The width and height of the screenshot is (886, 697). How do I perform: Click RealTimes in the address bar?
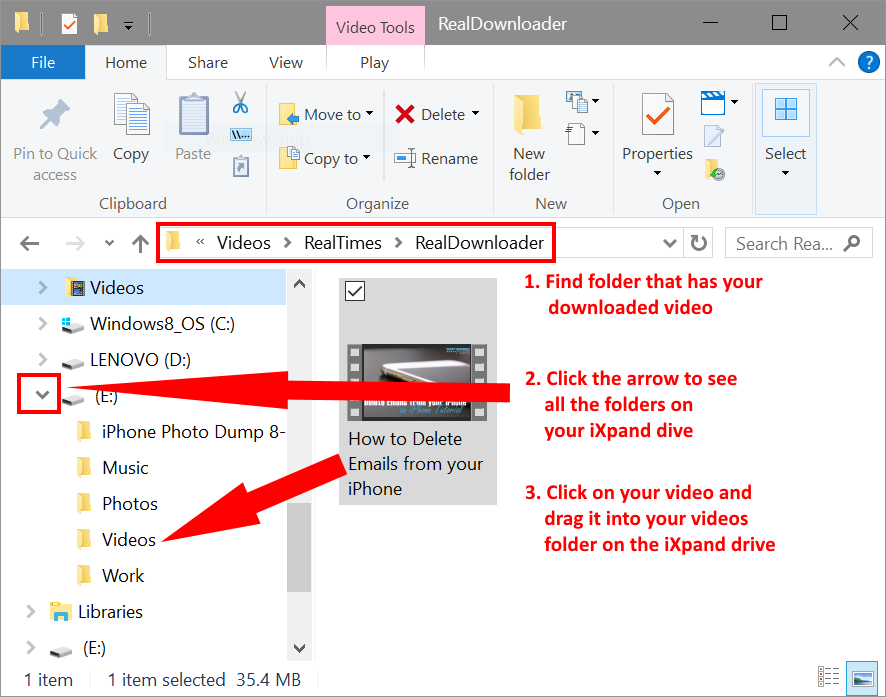click(343, 243)
